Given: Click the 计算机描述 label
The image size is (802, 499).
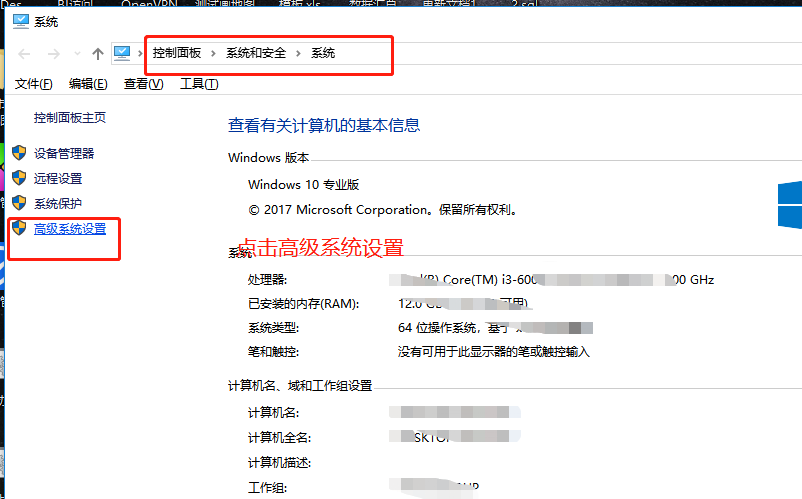Looking at the screenshot, I should 280,463.
